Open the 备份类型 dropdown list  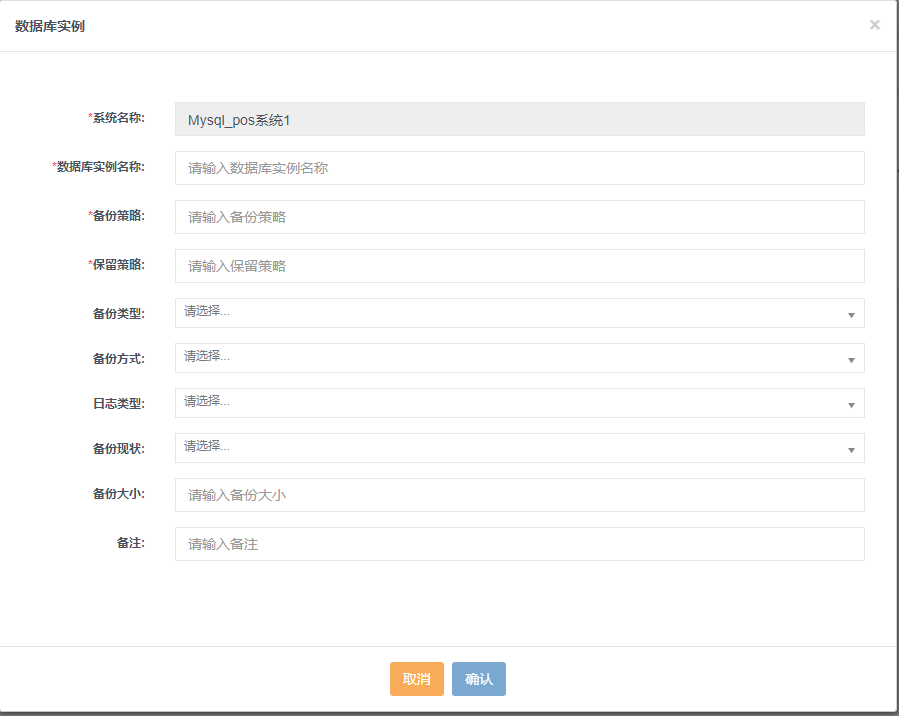click(x=519, y=313)
